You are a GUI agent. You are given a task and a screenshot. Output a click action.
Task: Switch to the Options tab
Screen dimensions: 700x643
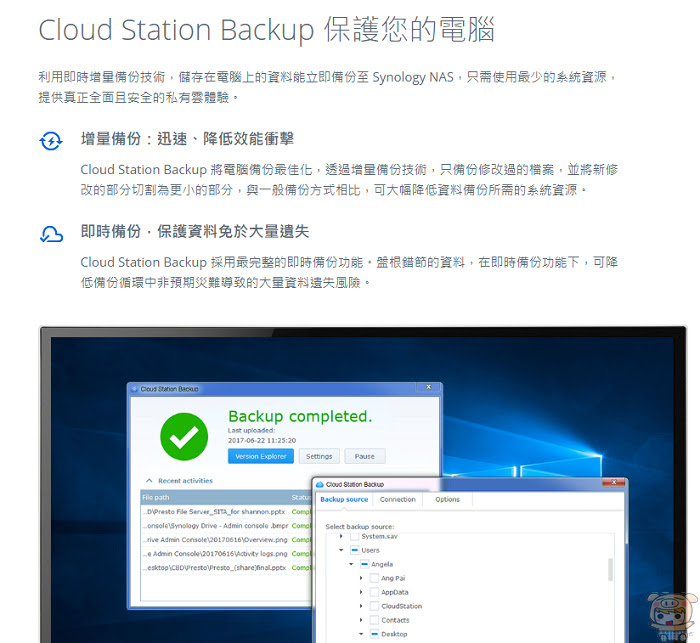[447, 499]
